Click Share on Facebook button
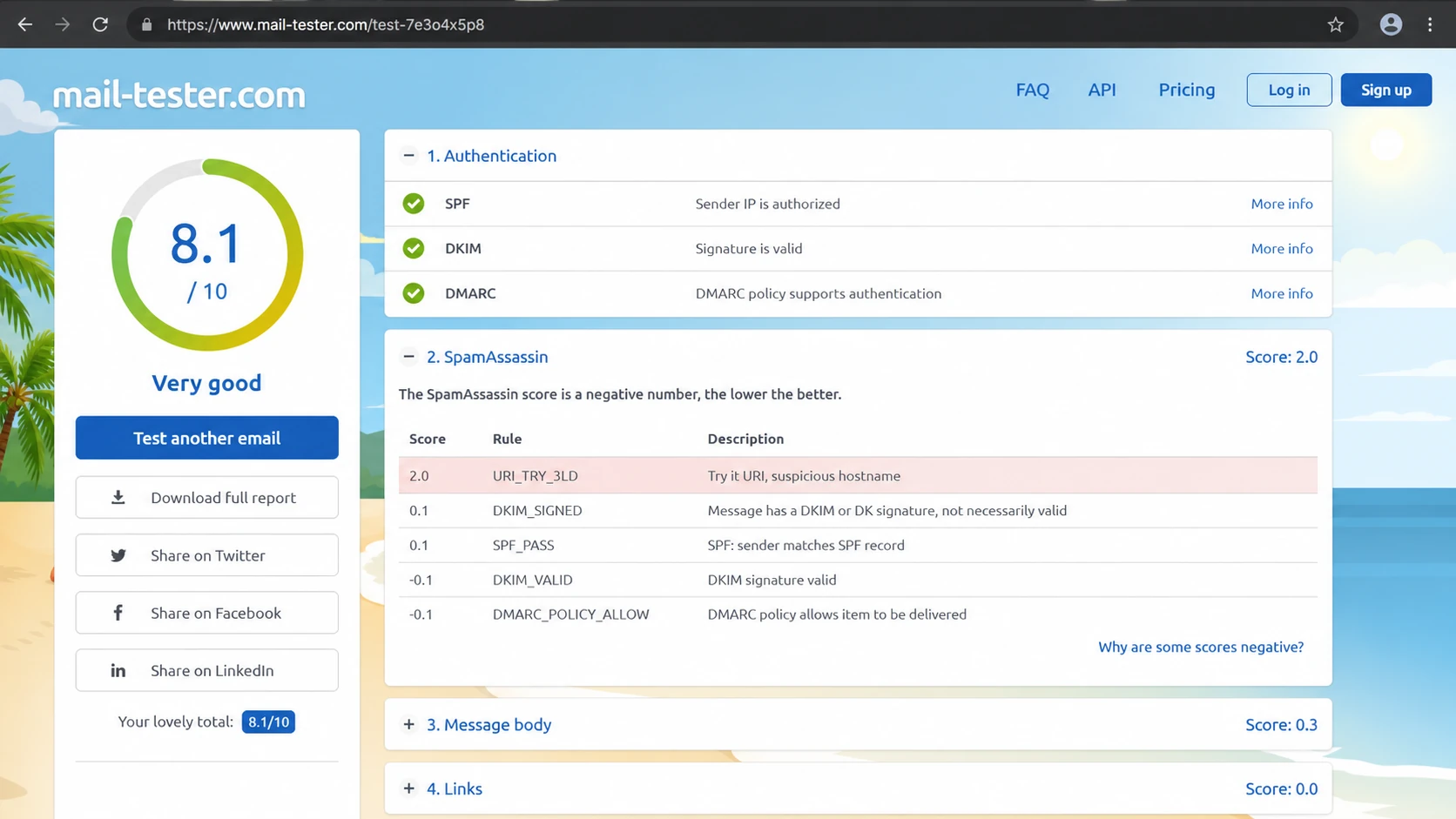 pyautogui.click(x=206, y=613)
